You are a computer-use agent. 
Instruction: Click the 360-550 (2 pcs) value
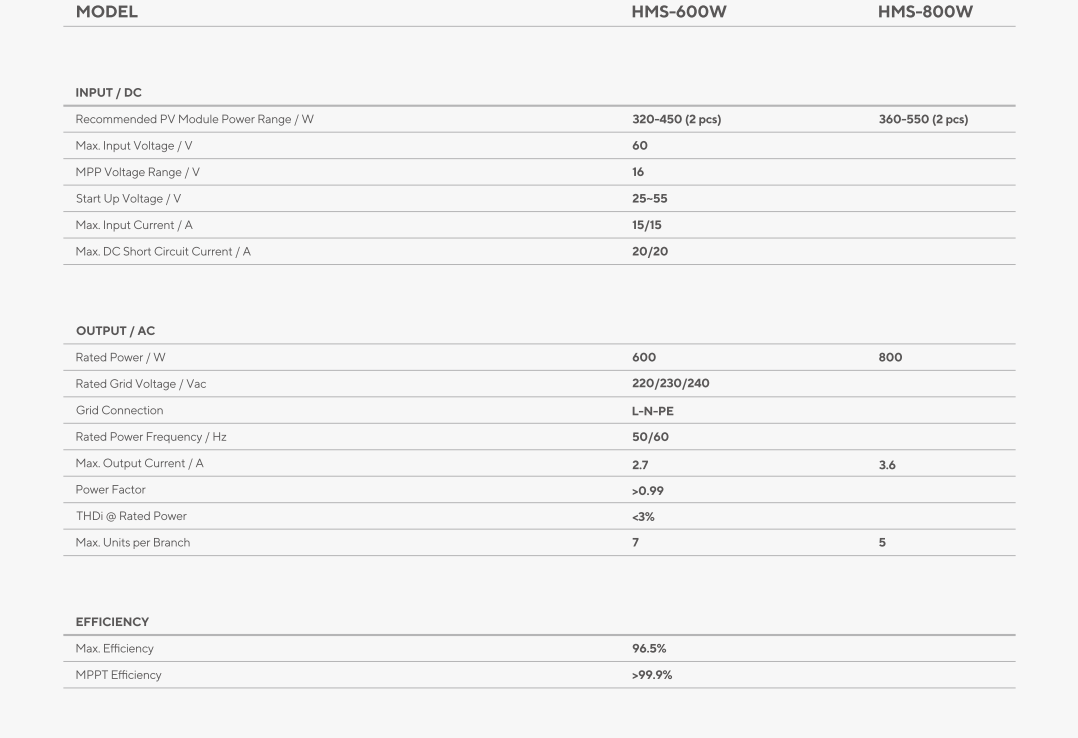(923, 119)
